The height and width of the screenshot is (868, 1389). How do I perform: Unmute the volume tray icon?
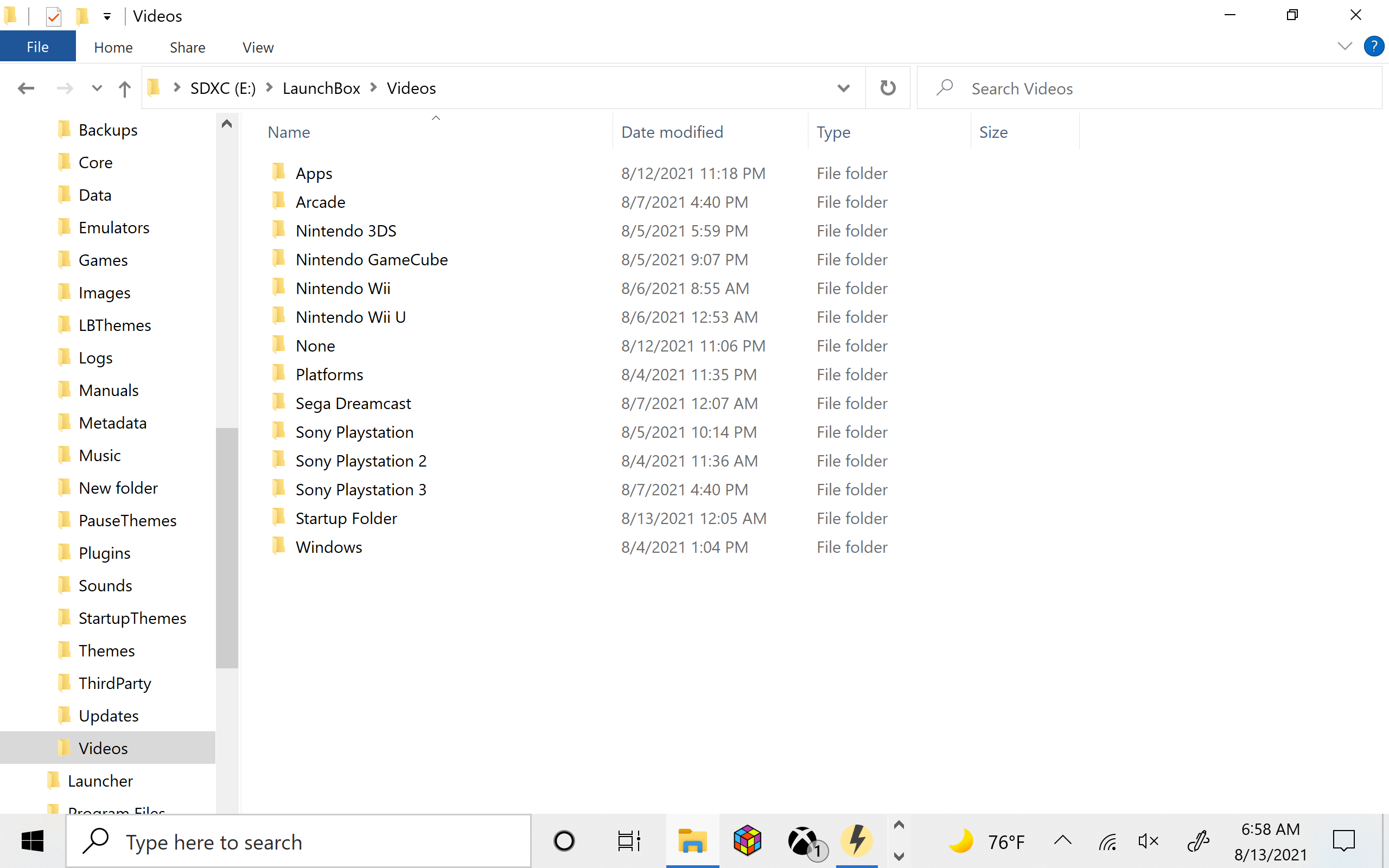click(1148, 841)
